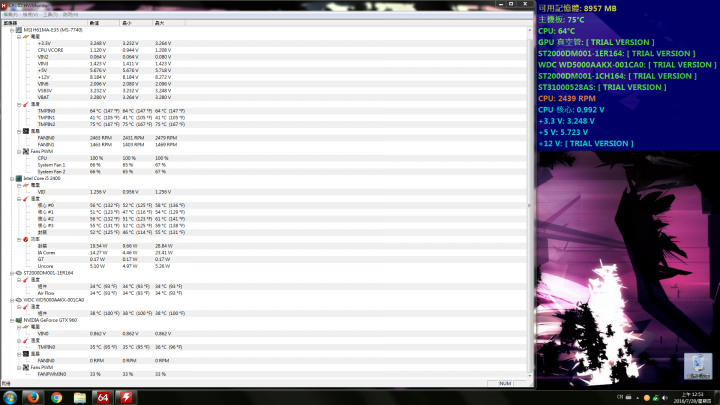Screen dimensions: 720x405
Task: Click the taskbar clock showing 12:53
Action: coord(692,398)
